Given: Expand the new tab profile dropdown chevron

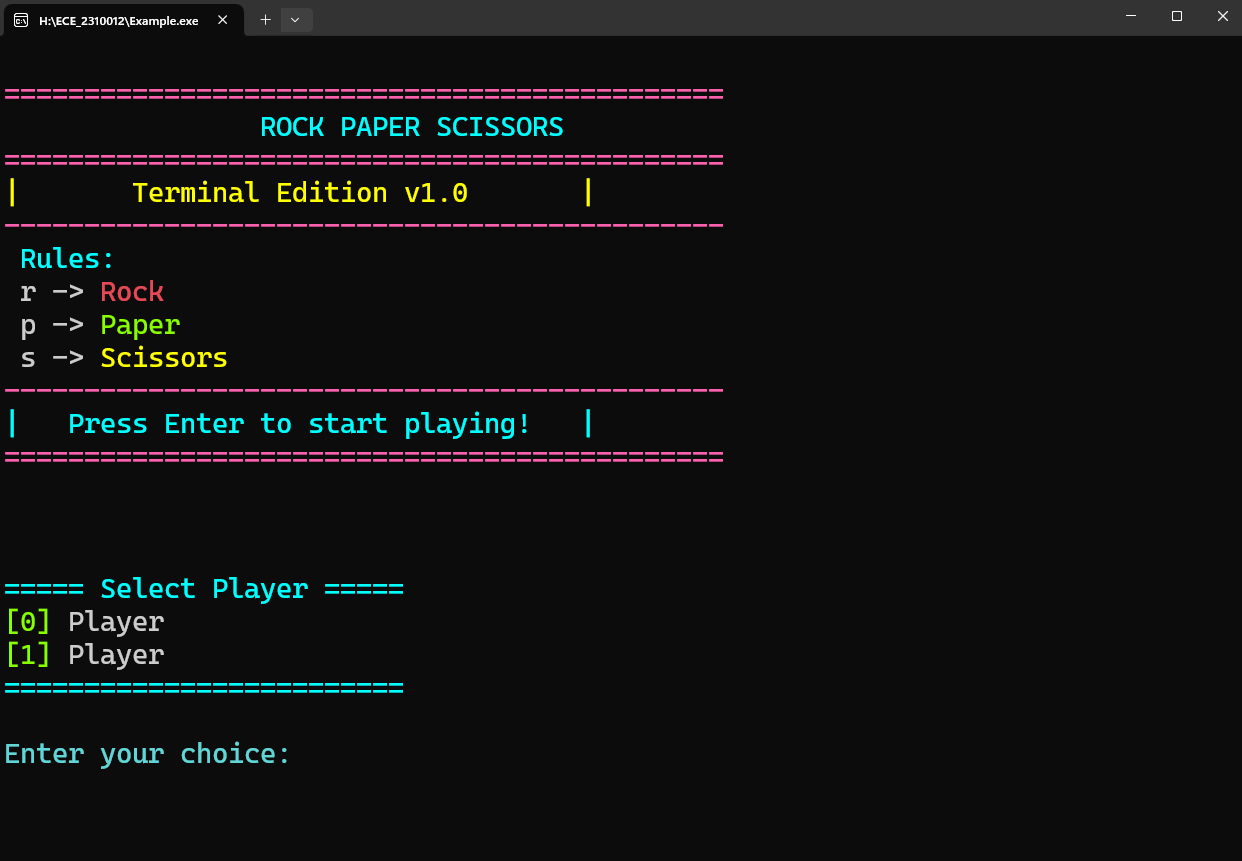Looking at the screenshot, I should [295, 19].
